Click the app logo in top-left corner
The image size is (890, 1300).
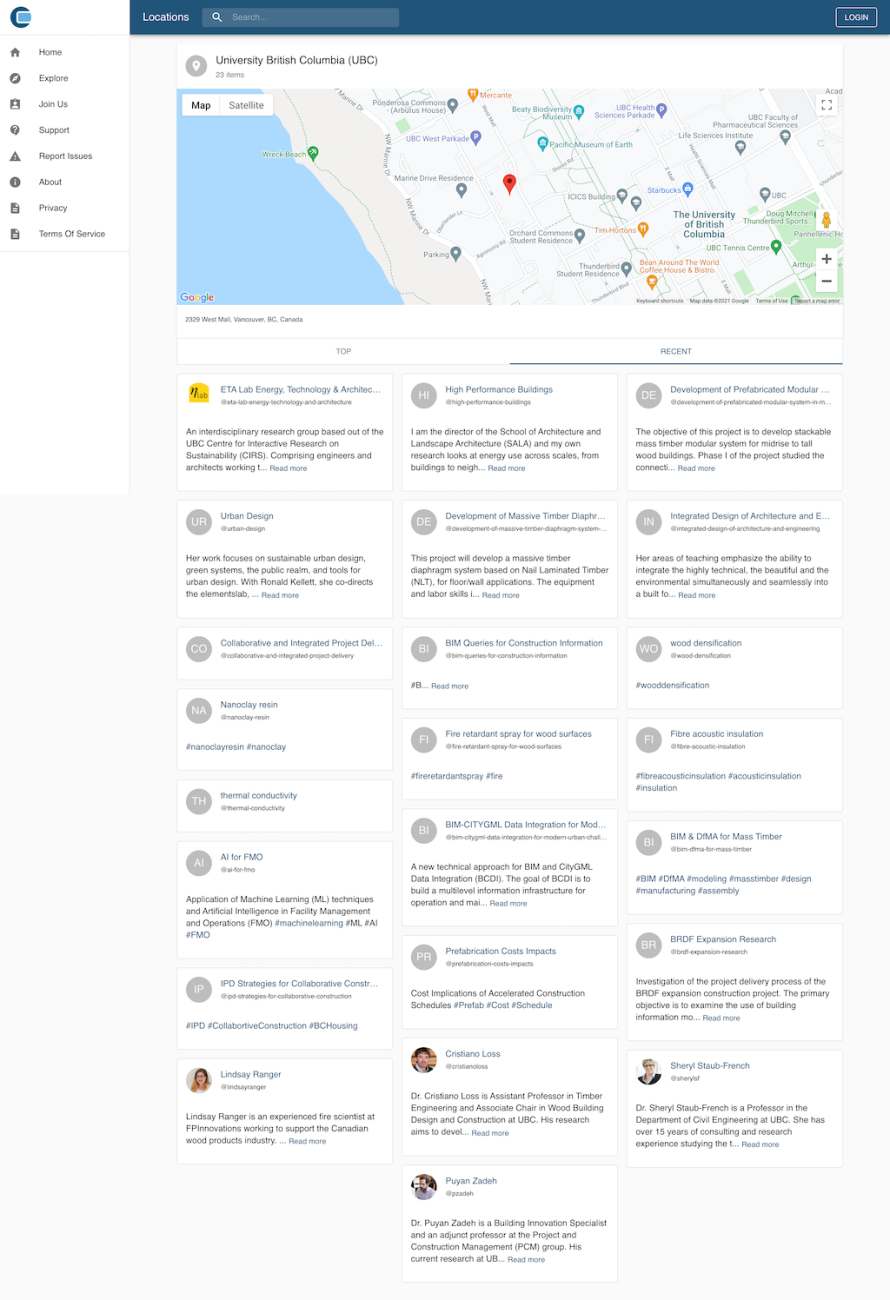[20, 17]
